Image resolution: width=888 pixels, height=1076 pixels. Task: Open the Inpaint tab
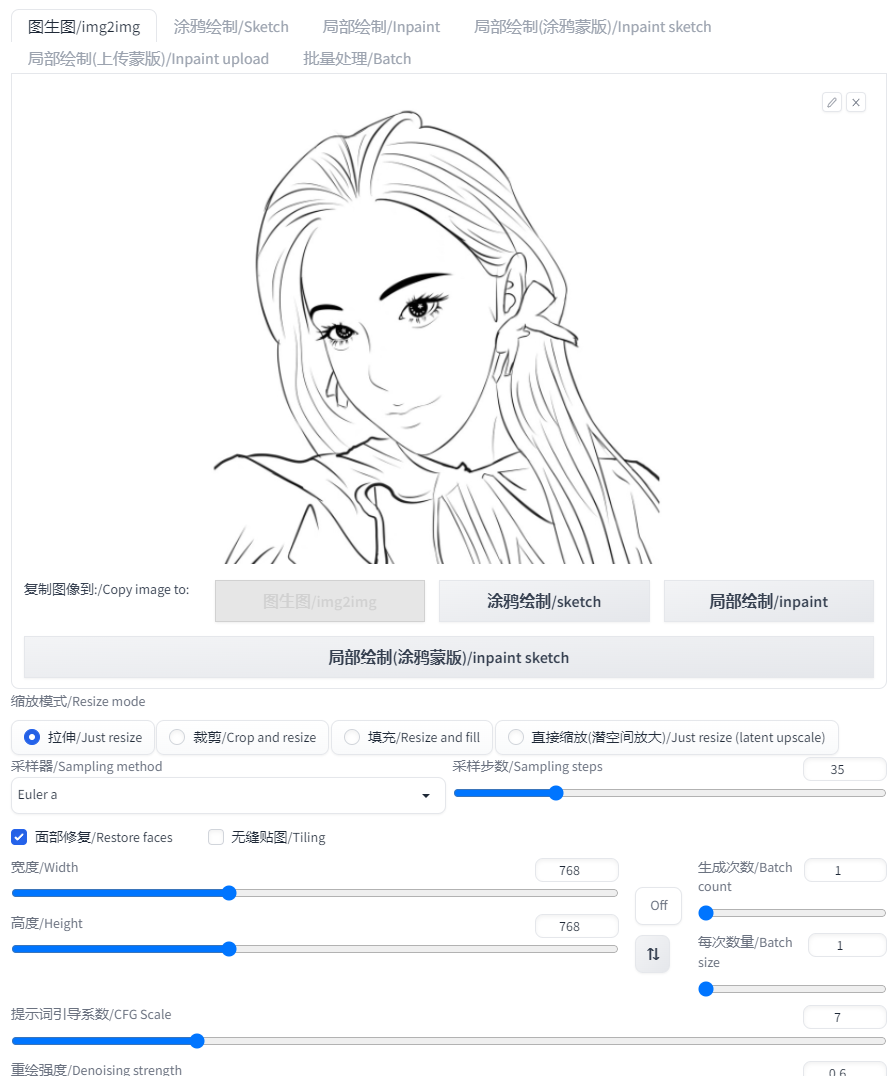click(382, 27)
